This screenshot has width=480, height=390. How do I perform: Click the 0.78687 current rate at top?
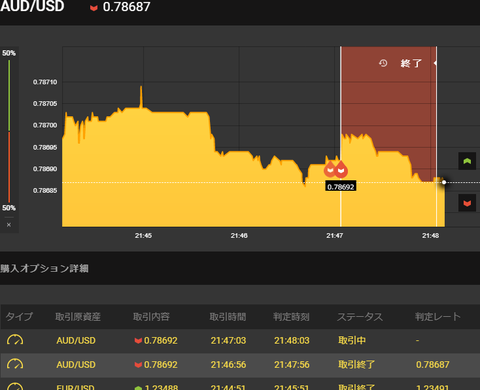pyautogui.click(x=126, y=7)
